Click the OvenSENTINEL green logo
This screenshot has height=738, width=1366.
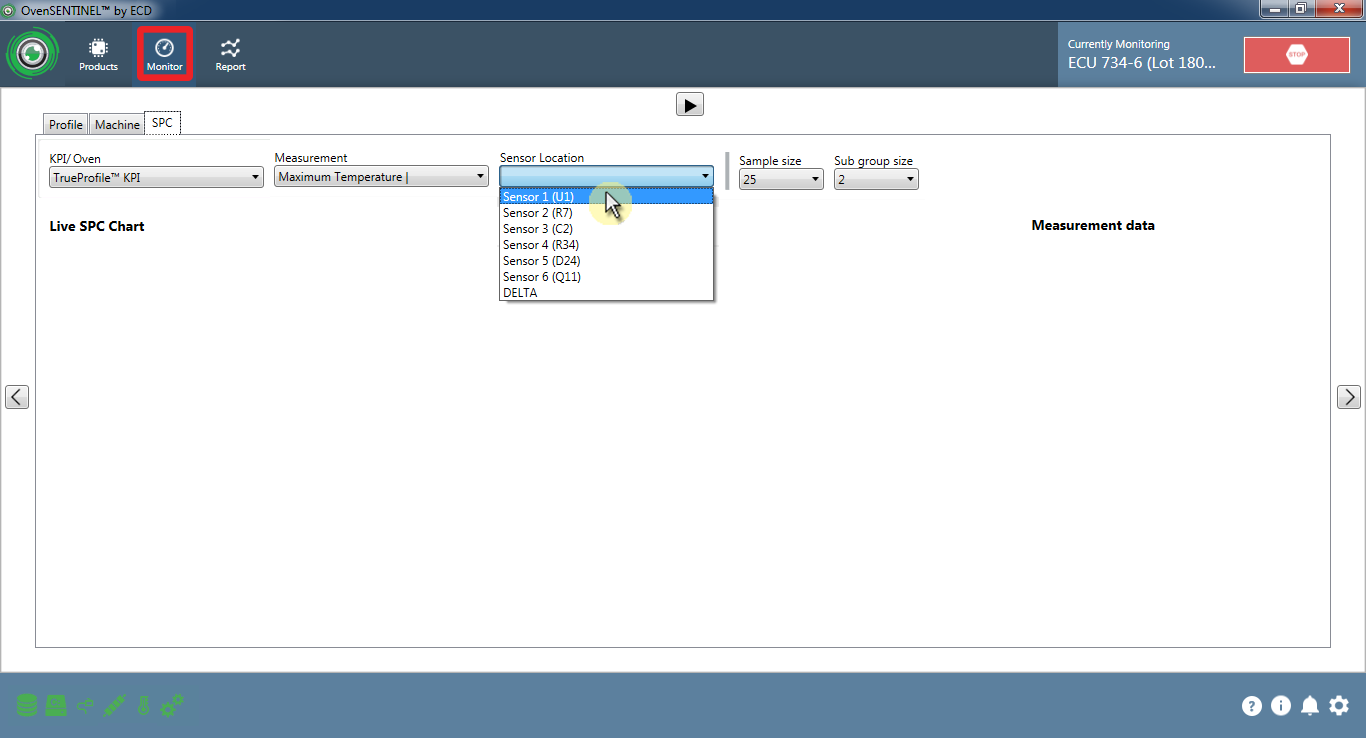(x=33, y=54)
